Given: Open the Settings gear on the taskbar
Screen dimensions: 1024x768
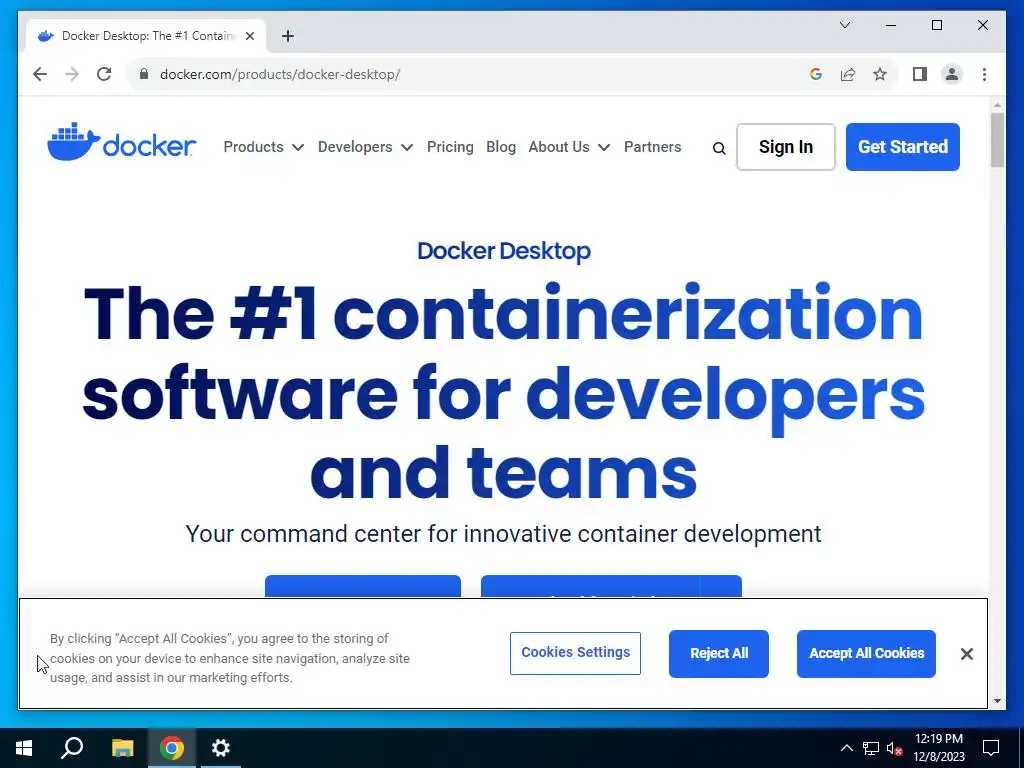Looking at the screenshot, I should [221, 748].
